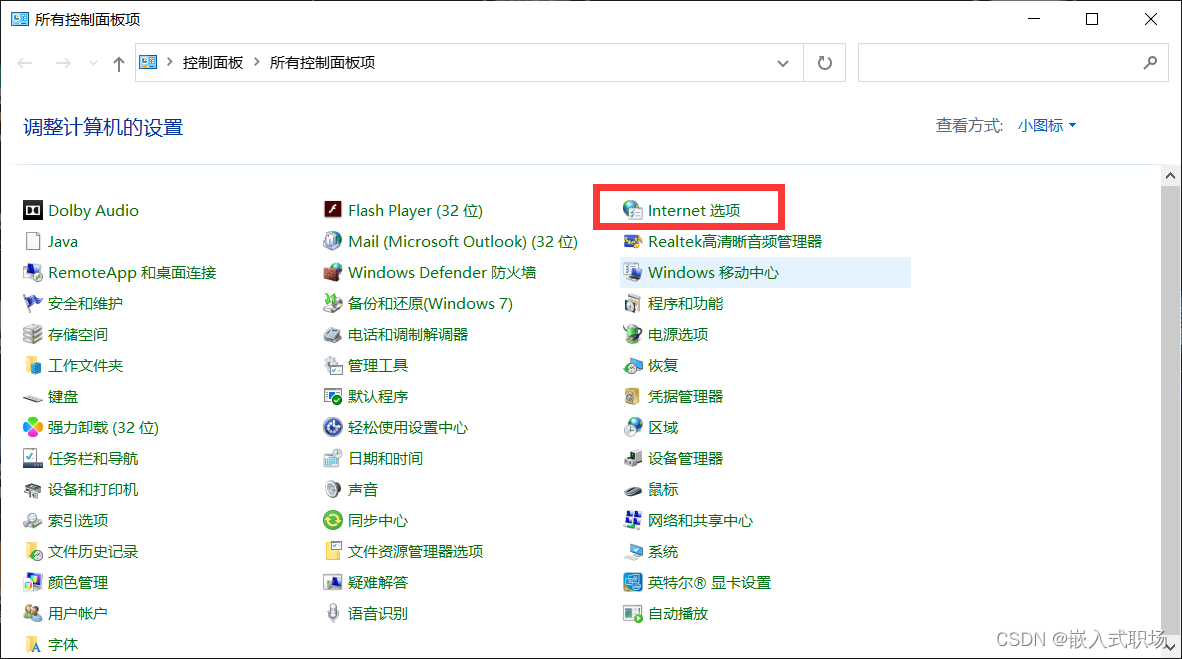Open the Mail (Microsoft Outlook) icon
This screenshot has height=659, width=1182.
point(332,241)
